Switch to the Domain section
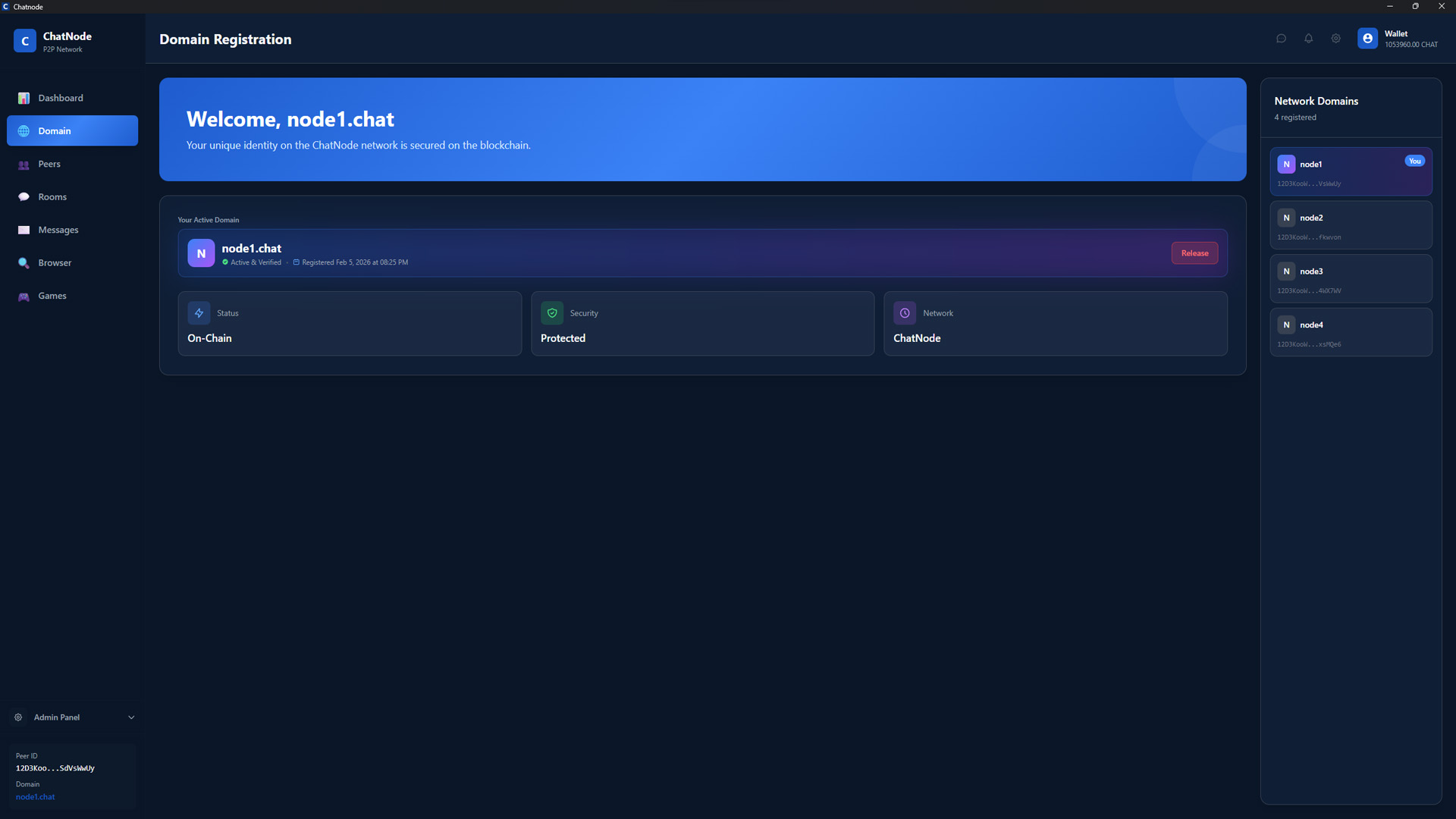Image resolution: width=1456 pixels, height=819 pixels. pyautogui.click(x=54, y=130)
